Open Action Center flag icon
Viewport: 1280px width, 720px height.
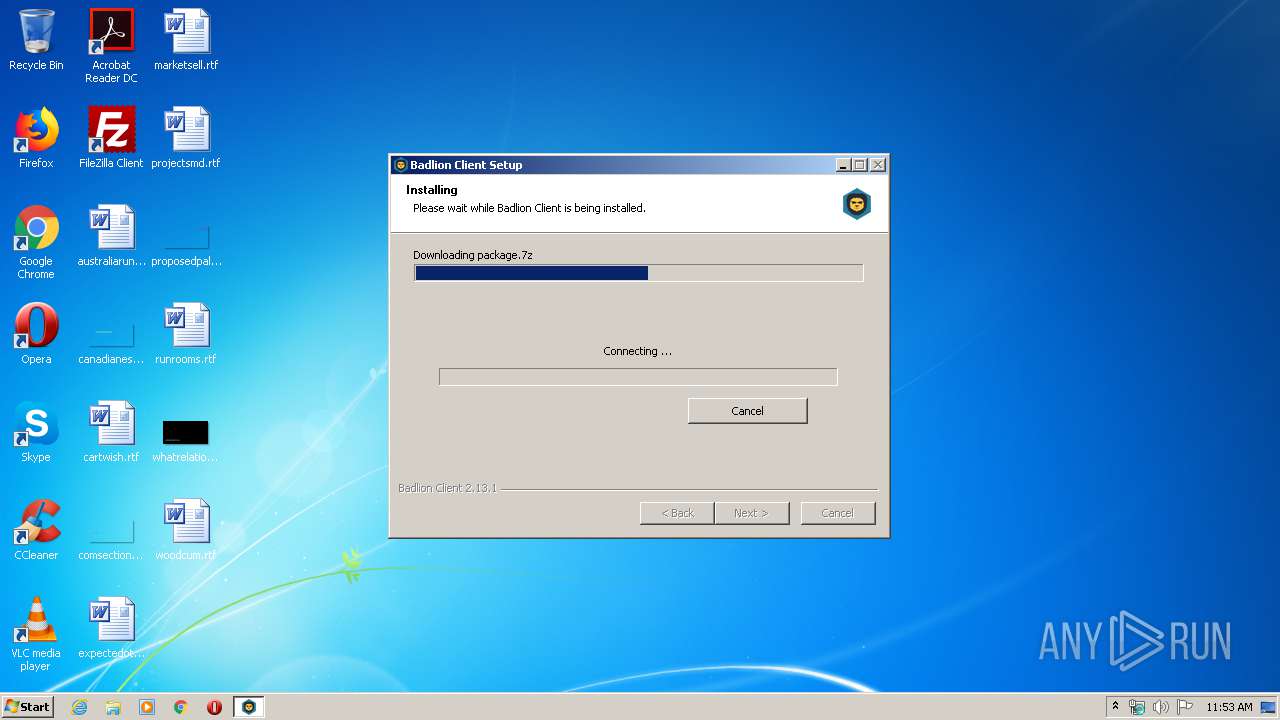coord(1185,707)
